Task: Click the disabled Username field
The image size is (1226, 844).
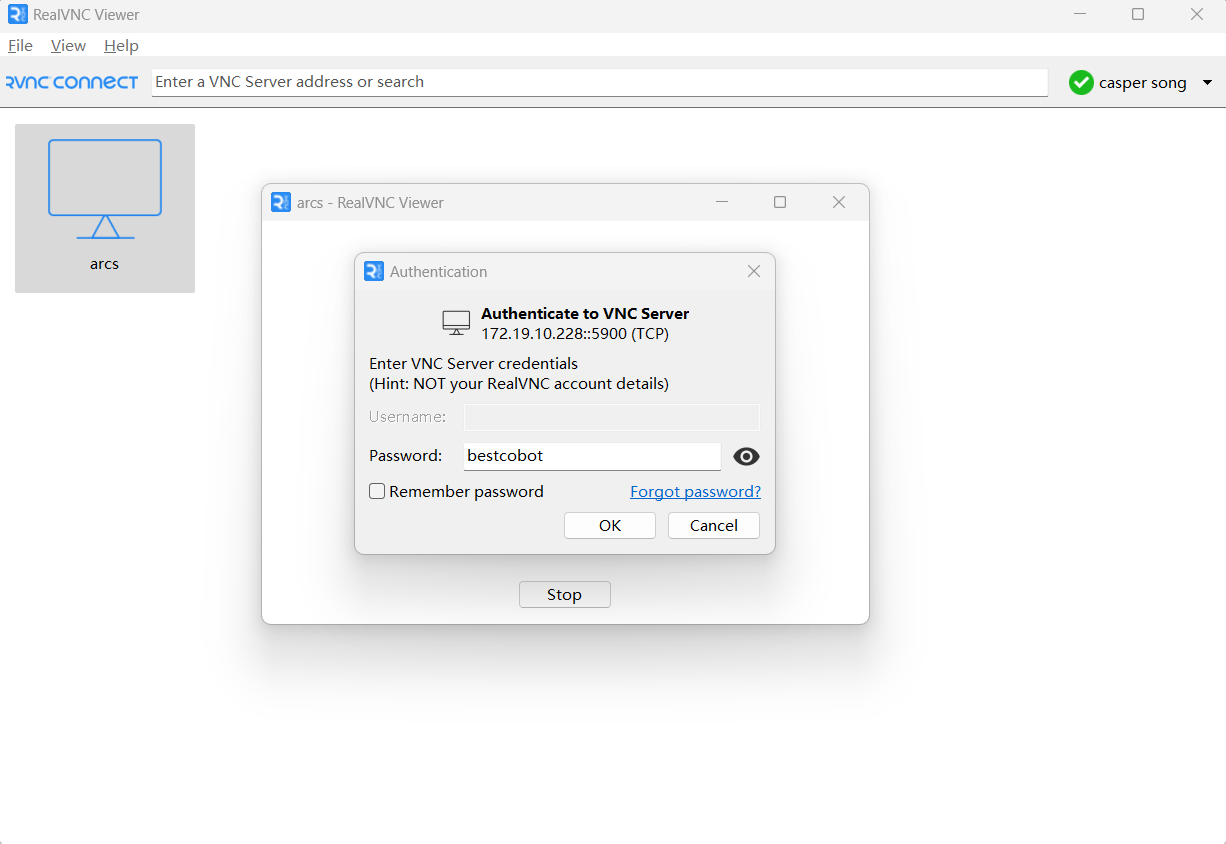Action: click(x=611, y=417)
